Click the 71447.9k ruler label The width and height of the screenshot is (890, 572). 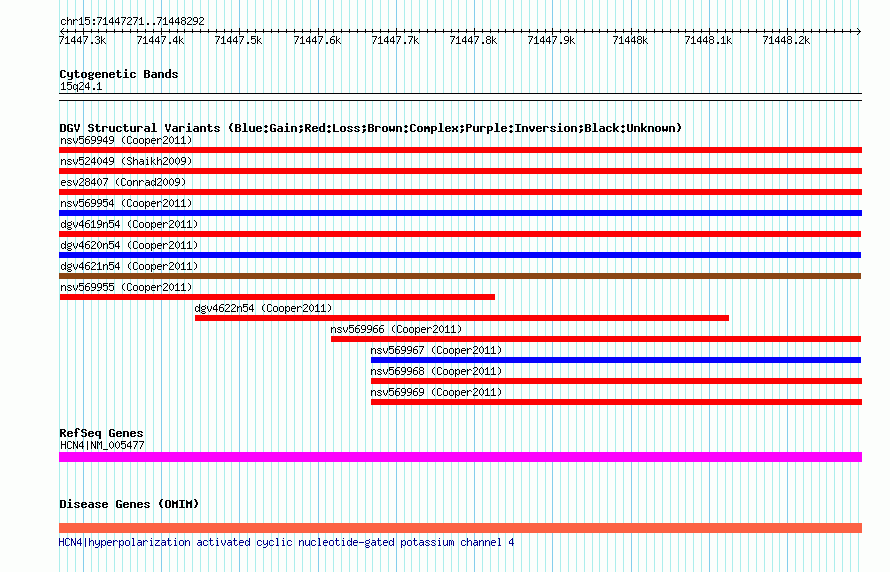[x=551, y=40]
